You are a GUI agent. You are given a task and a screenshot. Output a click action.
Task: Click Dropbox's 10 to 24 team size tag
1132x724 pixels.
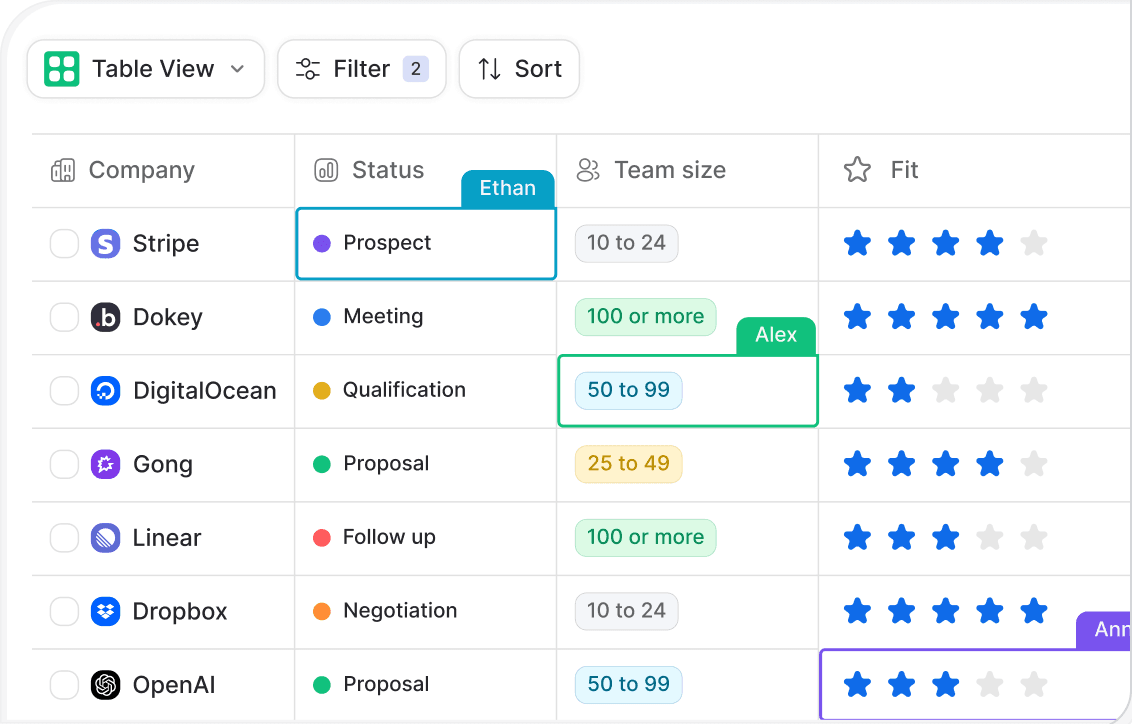[x=627, y=611]
